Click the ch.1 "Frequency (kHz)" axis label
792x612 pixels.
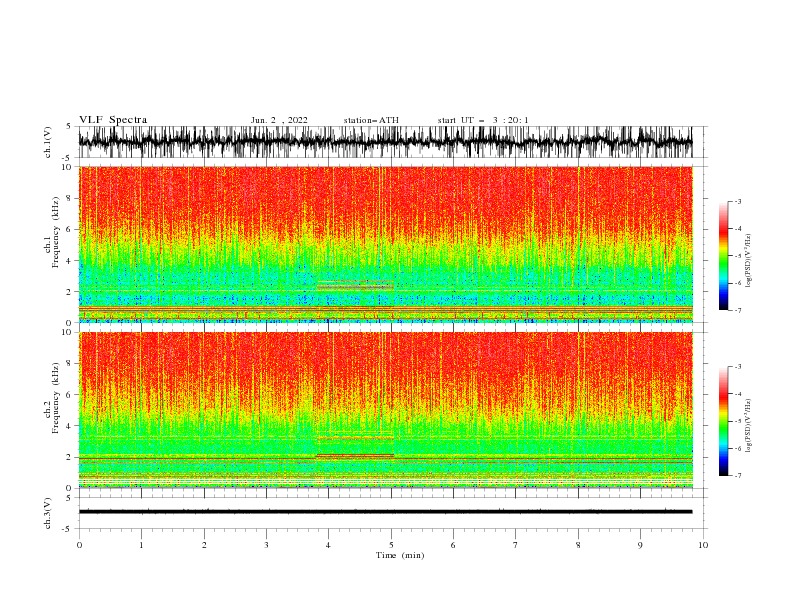[x=56, y=232]
